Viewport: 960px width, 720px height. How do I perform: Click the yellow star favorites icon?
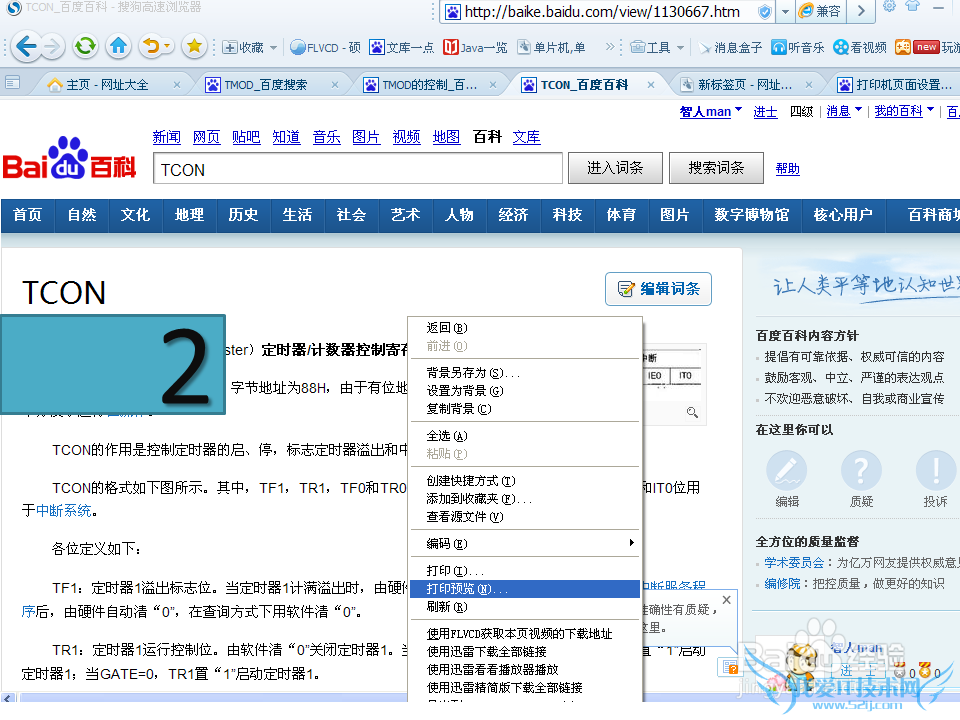pos(194,46)
